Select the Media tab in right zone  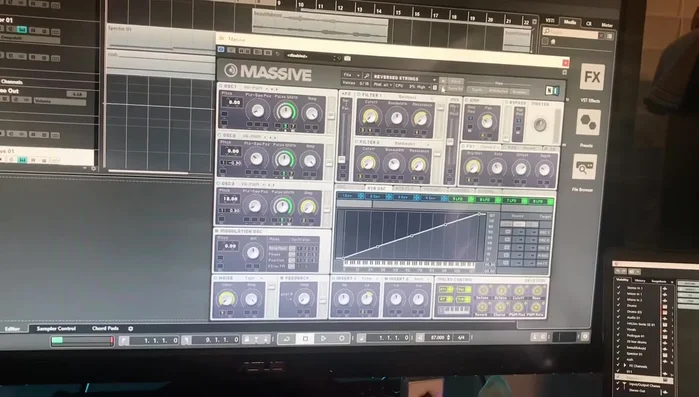coord(570,22)
